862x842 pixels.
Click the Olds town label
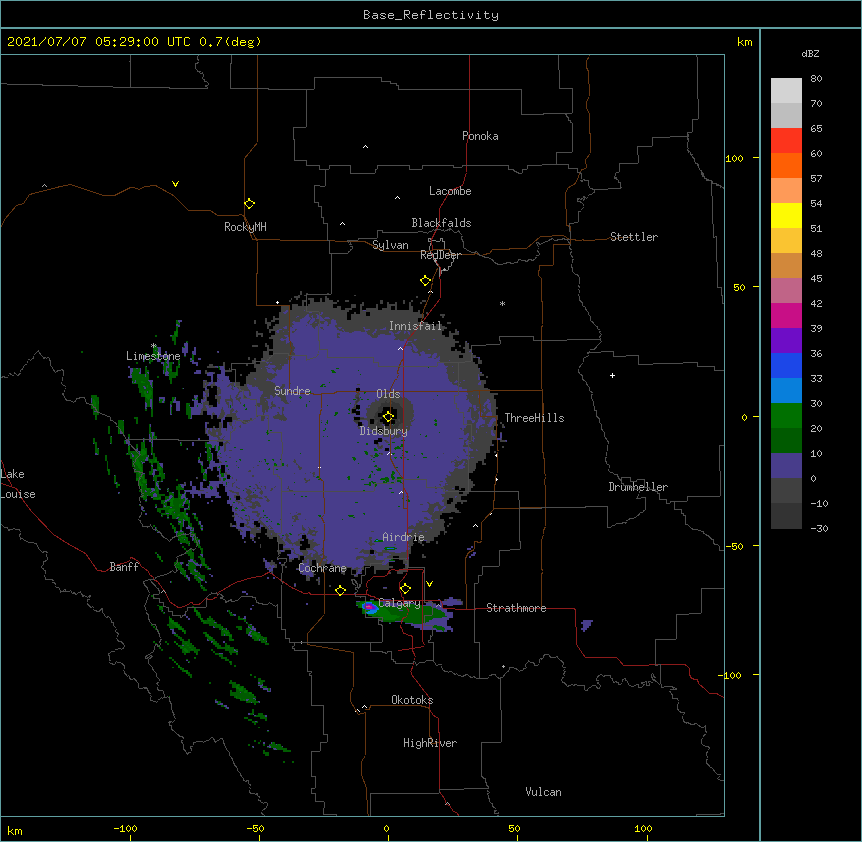(388, 394)
